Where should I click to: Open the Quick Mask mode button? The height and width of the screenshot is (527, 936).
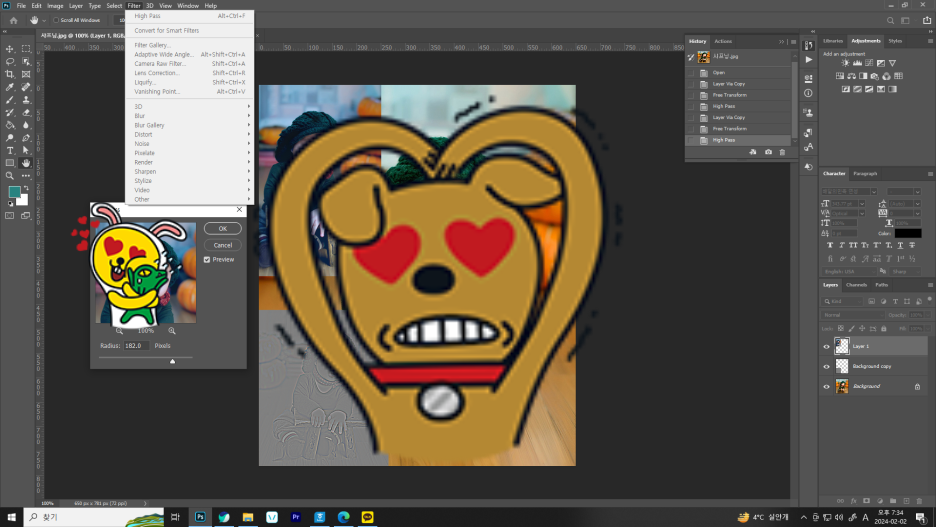point(10,215)
